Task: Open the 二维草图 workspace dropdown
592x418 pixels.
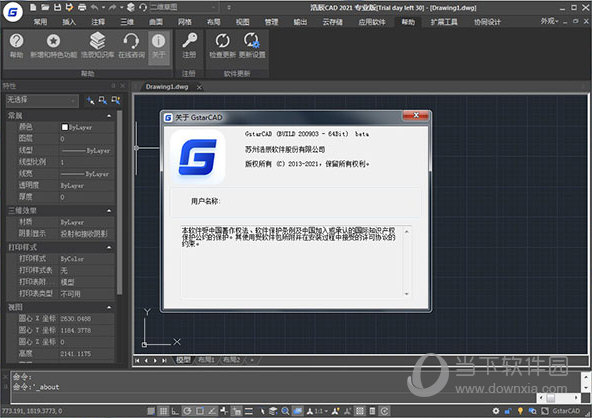Action: (184, 7)
